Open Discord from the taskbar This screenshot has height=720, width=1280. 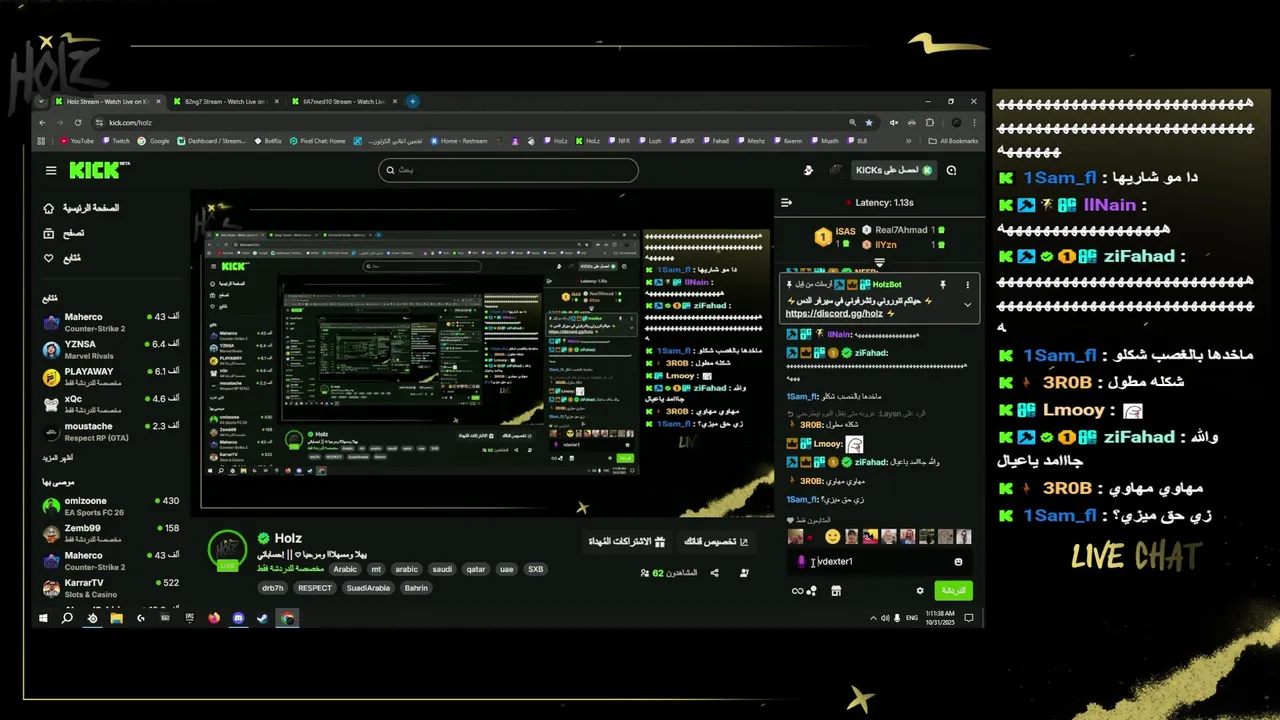click(x=238, y=619)
